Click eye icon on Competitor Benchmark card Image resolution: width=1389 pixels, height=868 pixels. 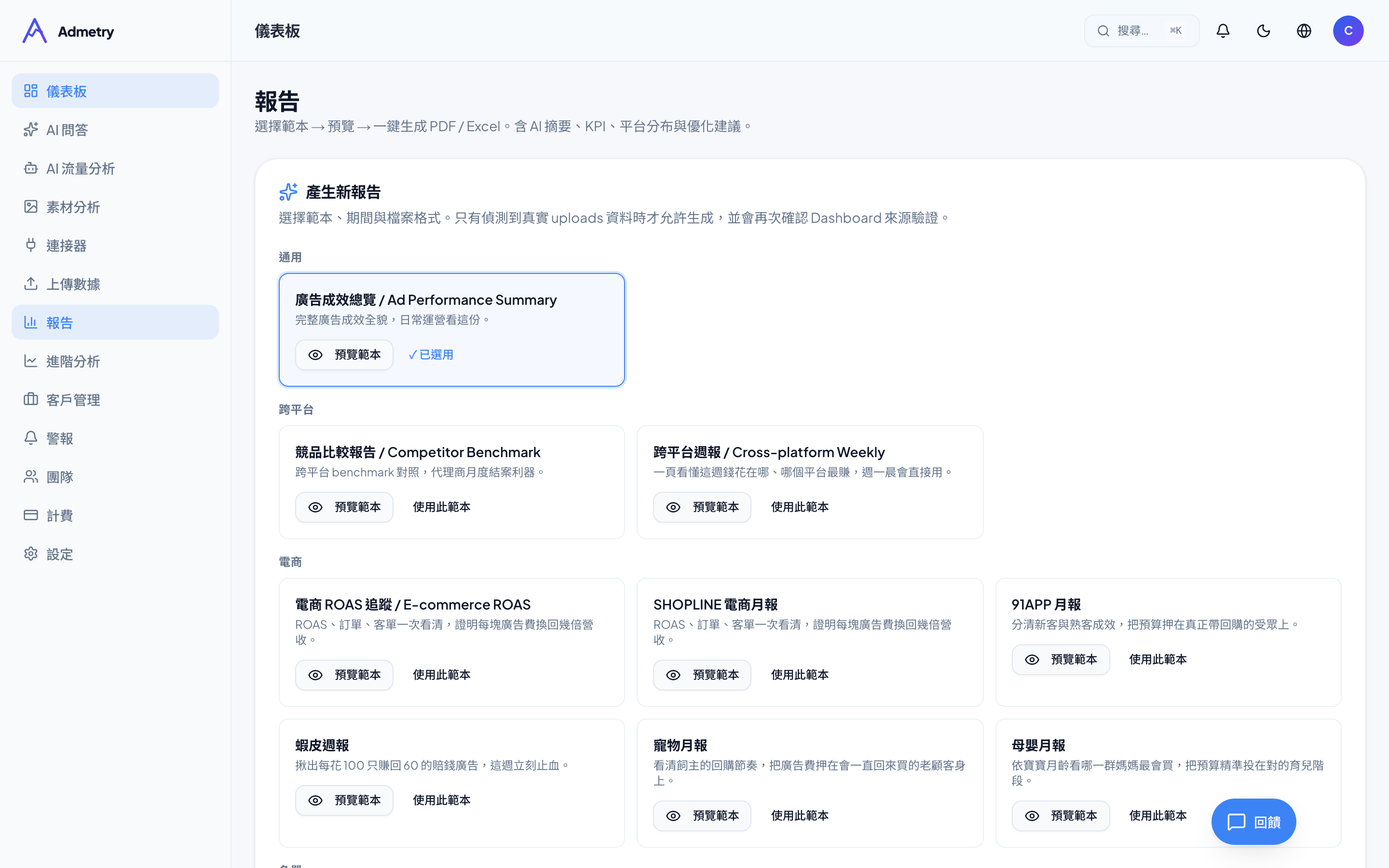coord(316,507)
